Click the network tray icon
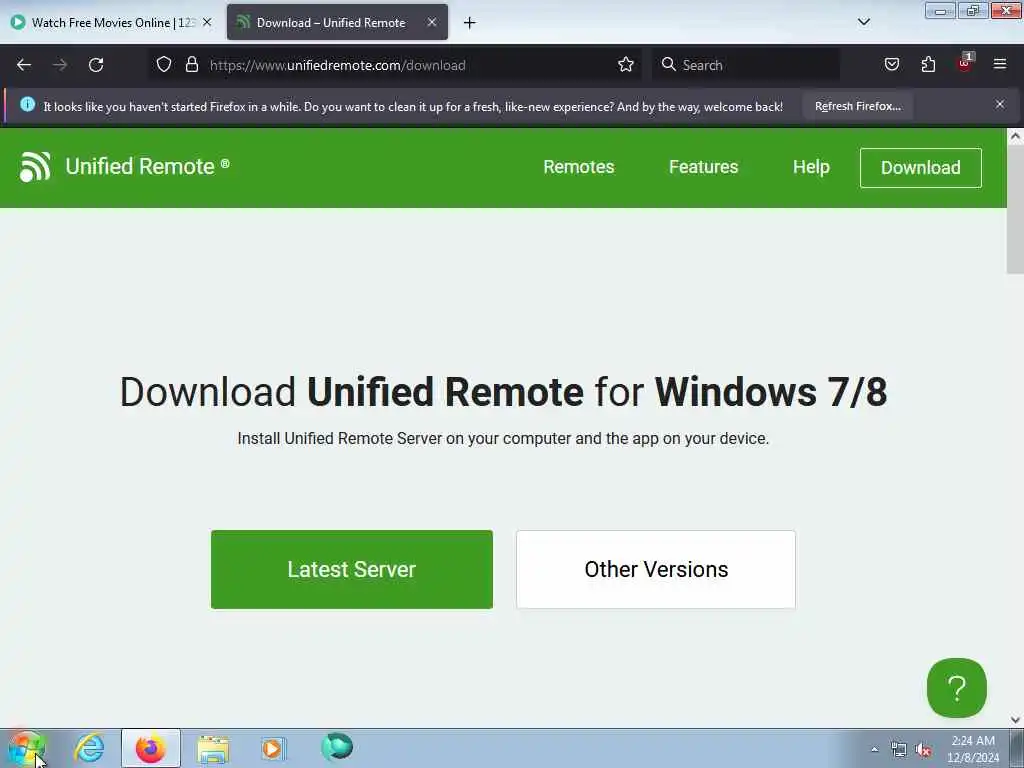This screenshot has width=1024, height=768. click(899, 750)
